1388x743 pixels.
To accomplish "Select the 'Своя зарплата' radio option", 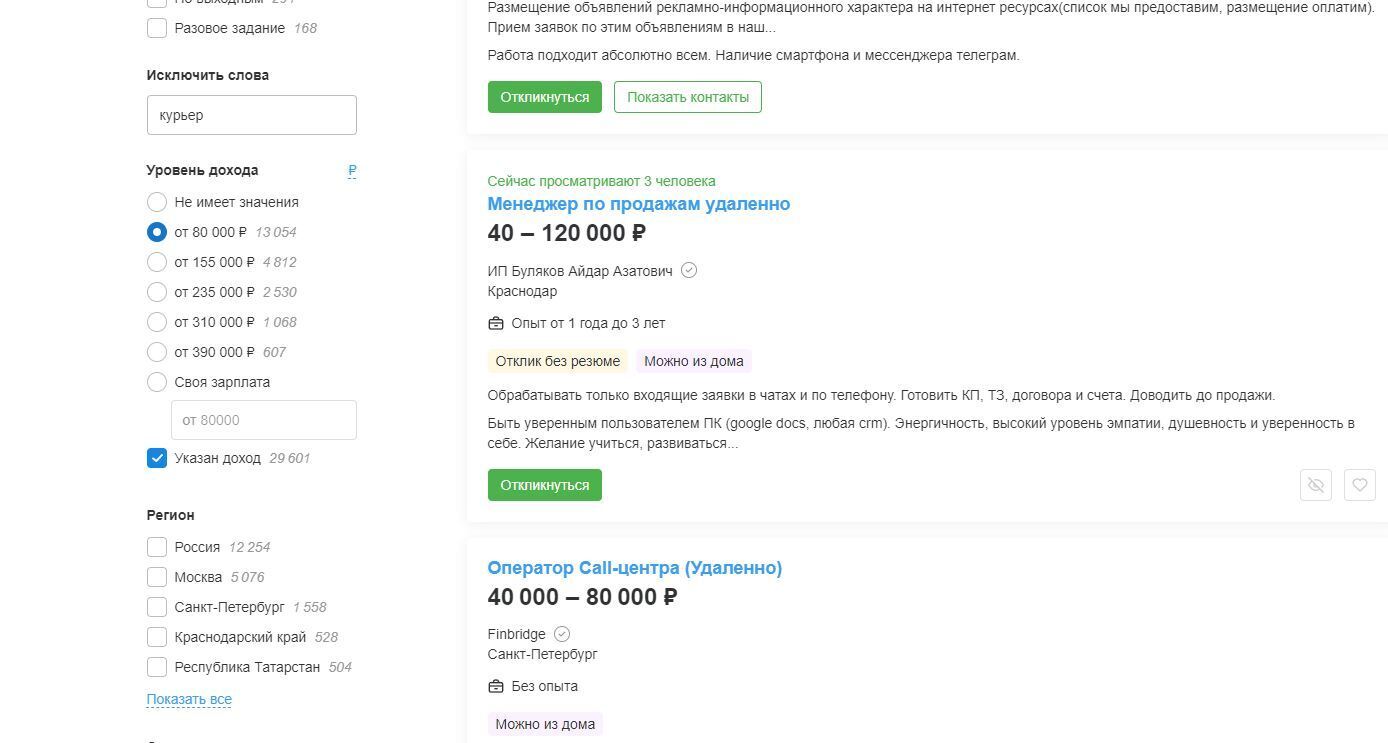I will tap(157, 382).
